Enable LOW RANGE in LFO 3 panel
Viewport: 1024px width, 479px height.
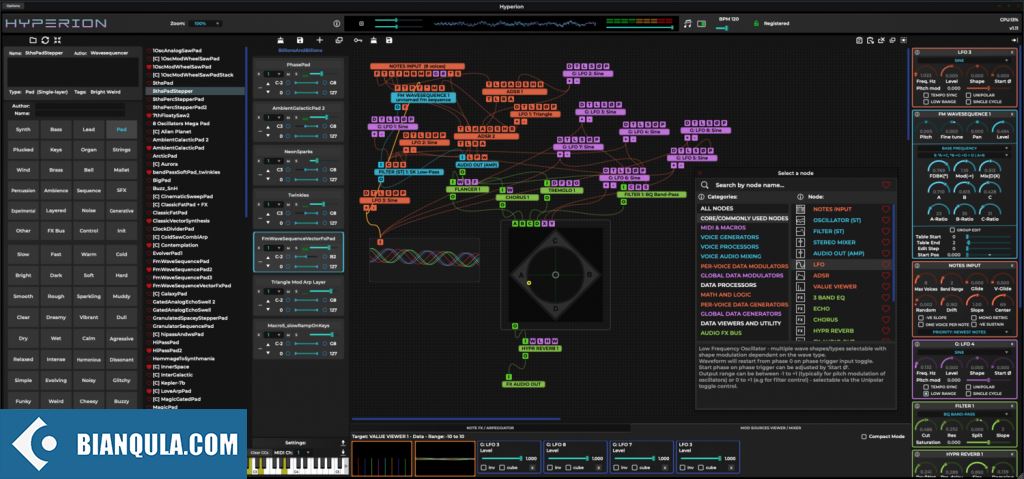[926, 102]
